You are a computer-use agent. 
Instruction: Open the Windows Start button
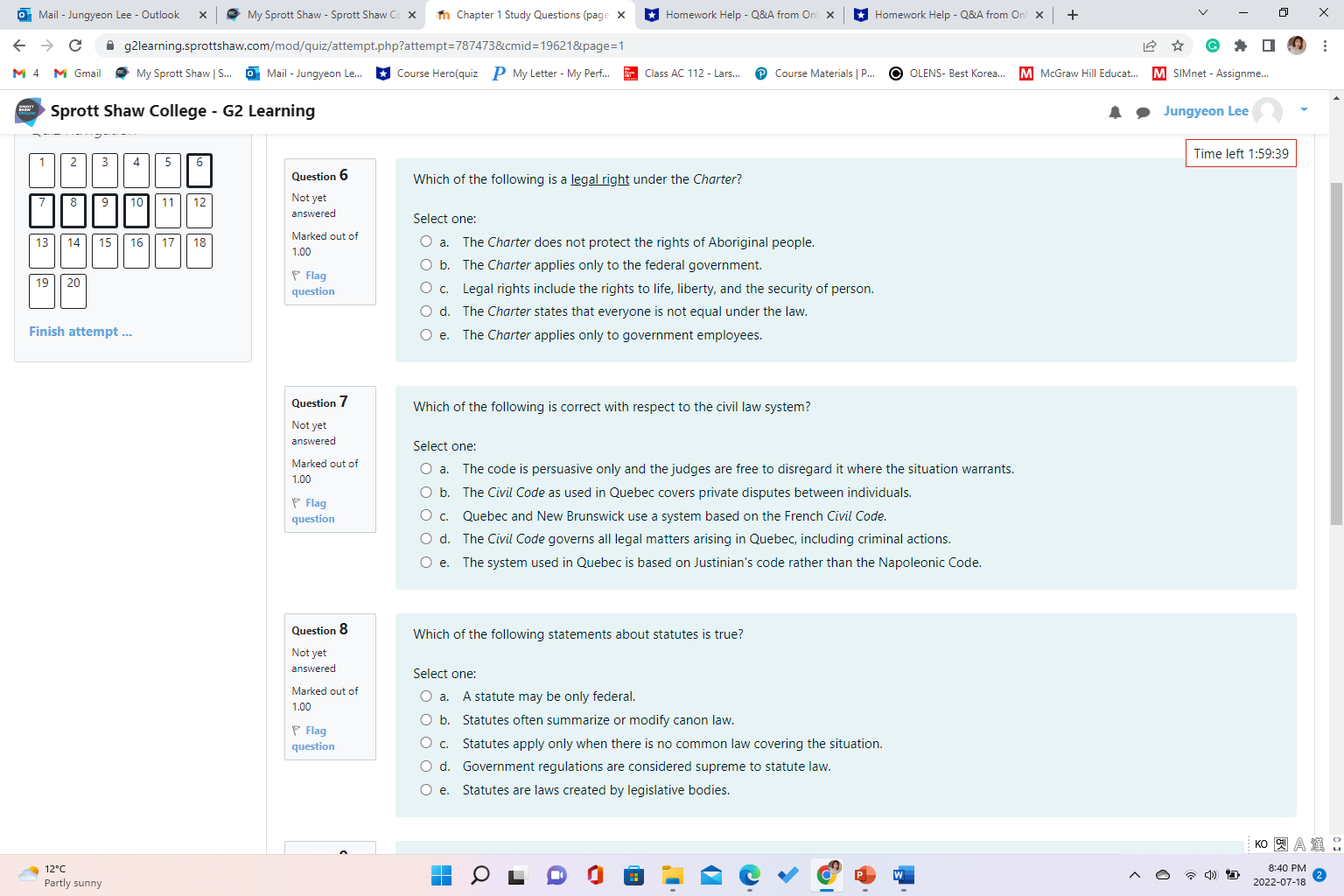click(442, 875)
